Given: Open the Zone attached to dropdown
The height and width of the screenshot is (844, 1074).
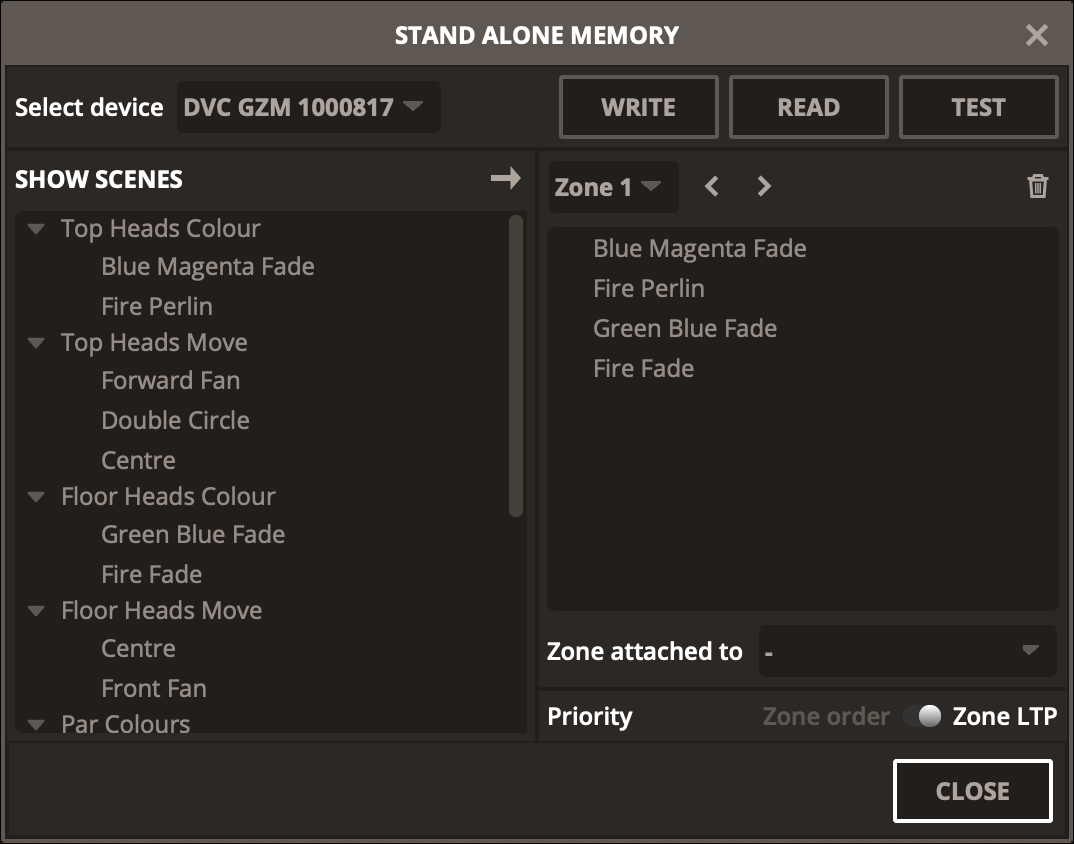Looking at the screenshot, I should pos(907,651).
